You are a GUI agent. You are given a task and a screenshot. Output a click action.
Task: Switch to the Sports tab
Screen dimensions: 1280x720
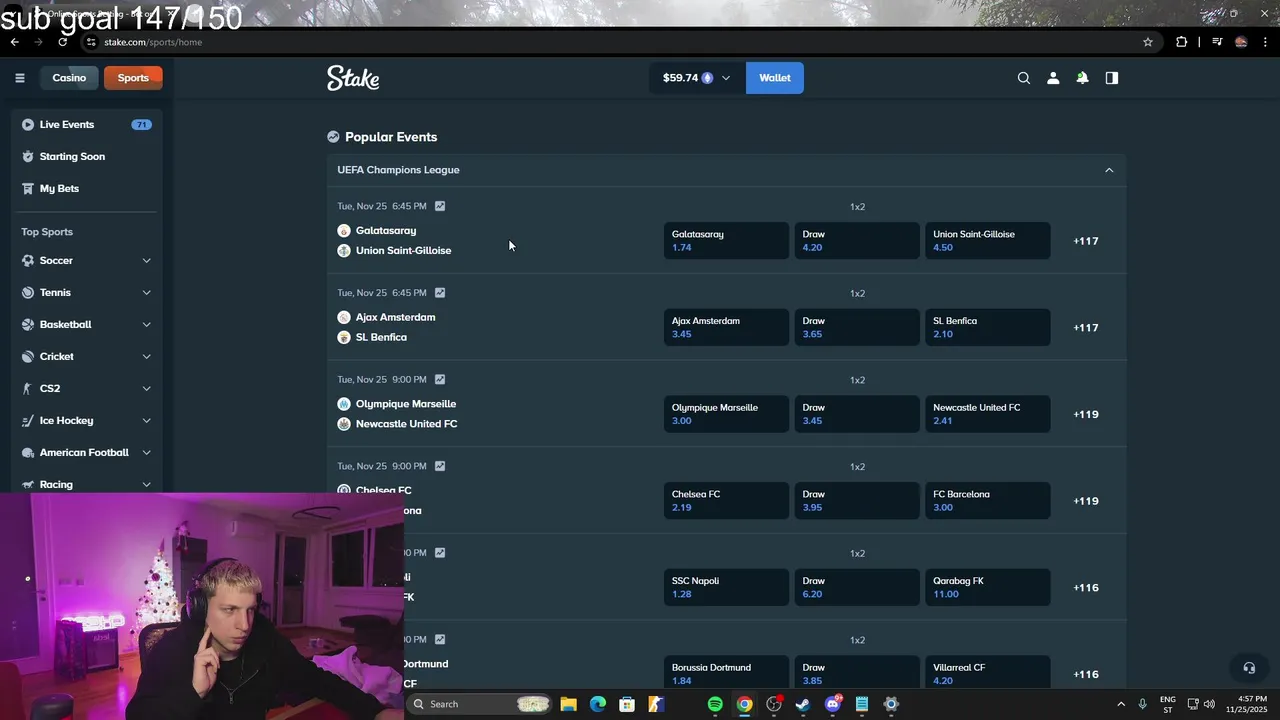click(x=133, y=78)
